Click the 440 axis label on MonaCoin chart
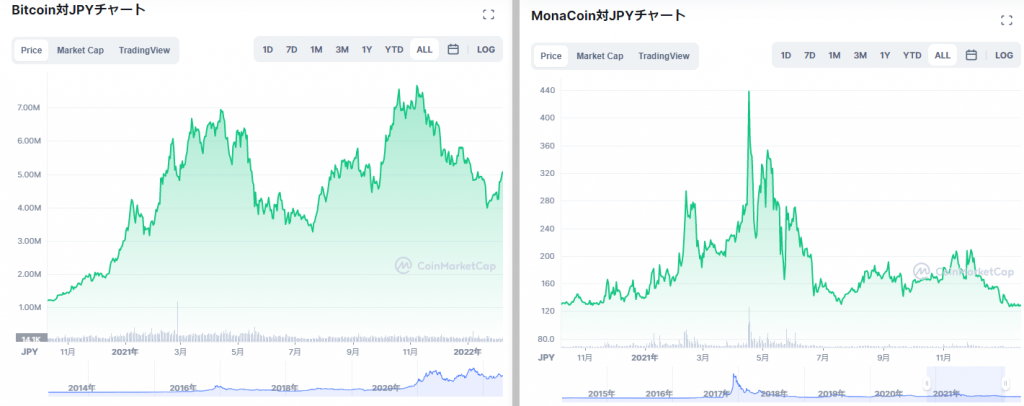Image resolution: width=1024 pixels, height=406 pixels. pos(547,91)
